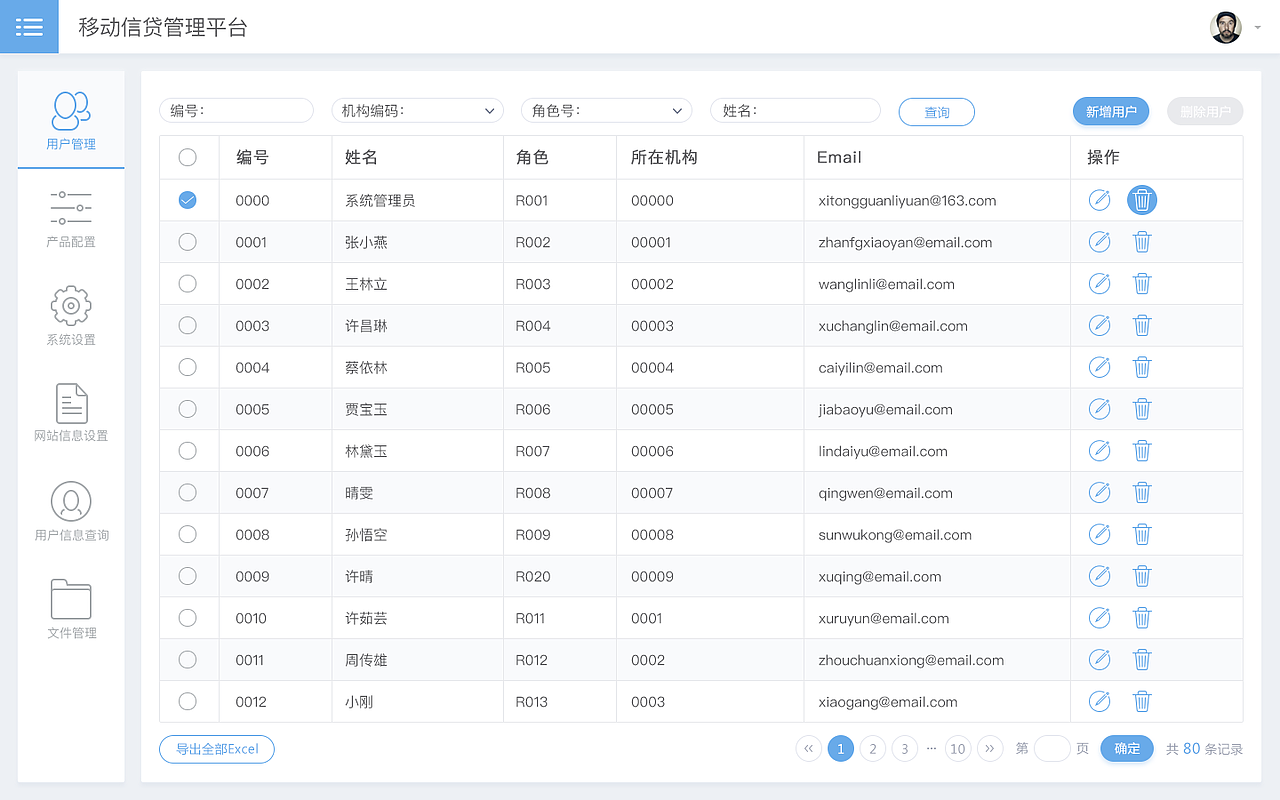Select the checkbox for user 孙悟空
This screenshot has width=1280, height=800.
click(x=188, y=534)
